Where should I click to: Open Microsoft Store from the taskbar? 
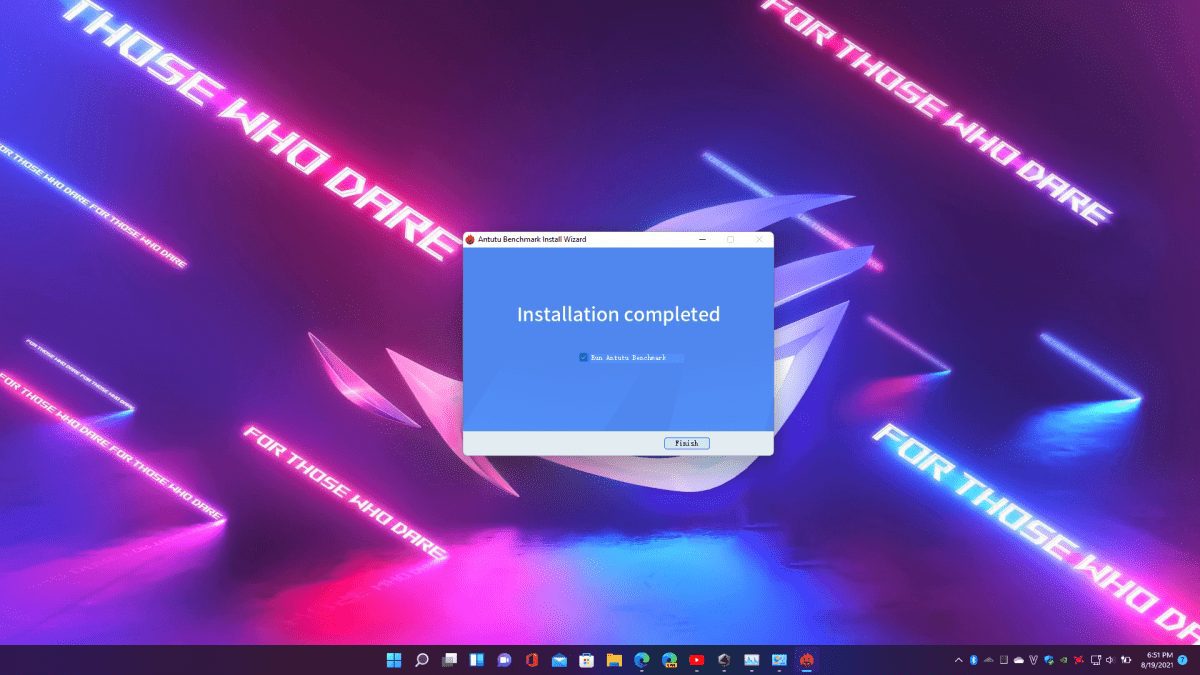coord(587,660)
